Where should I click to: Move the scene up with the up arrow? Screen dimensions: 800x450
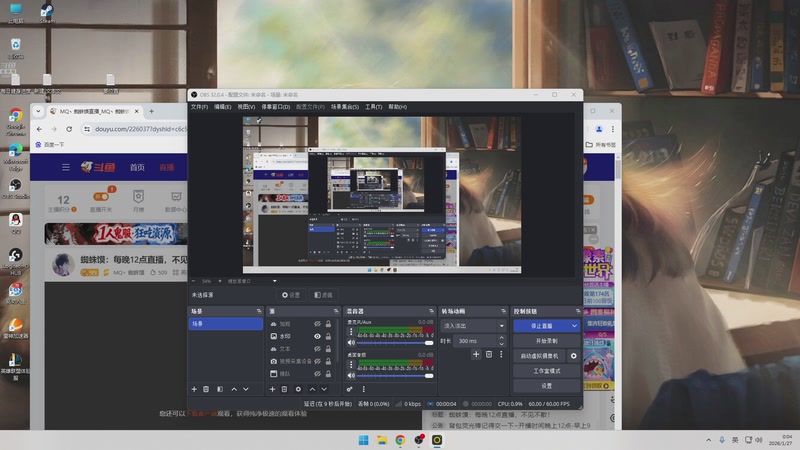(234, 389)
